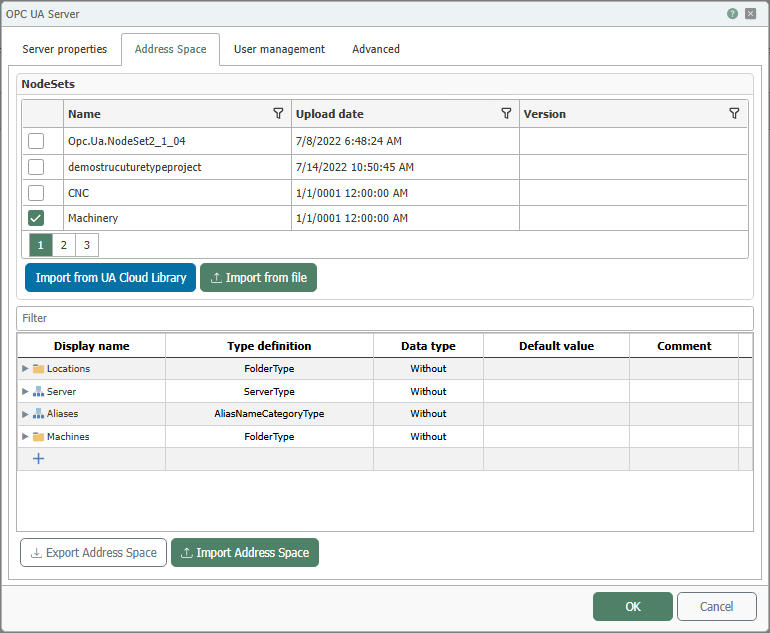Click the Locations row label
Image resolution: width=770 pixels, height=633 pixels.
tap(68, 369)
